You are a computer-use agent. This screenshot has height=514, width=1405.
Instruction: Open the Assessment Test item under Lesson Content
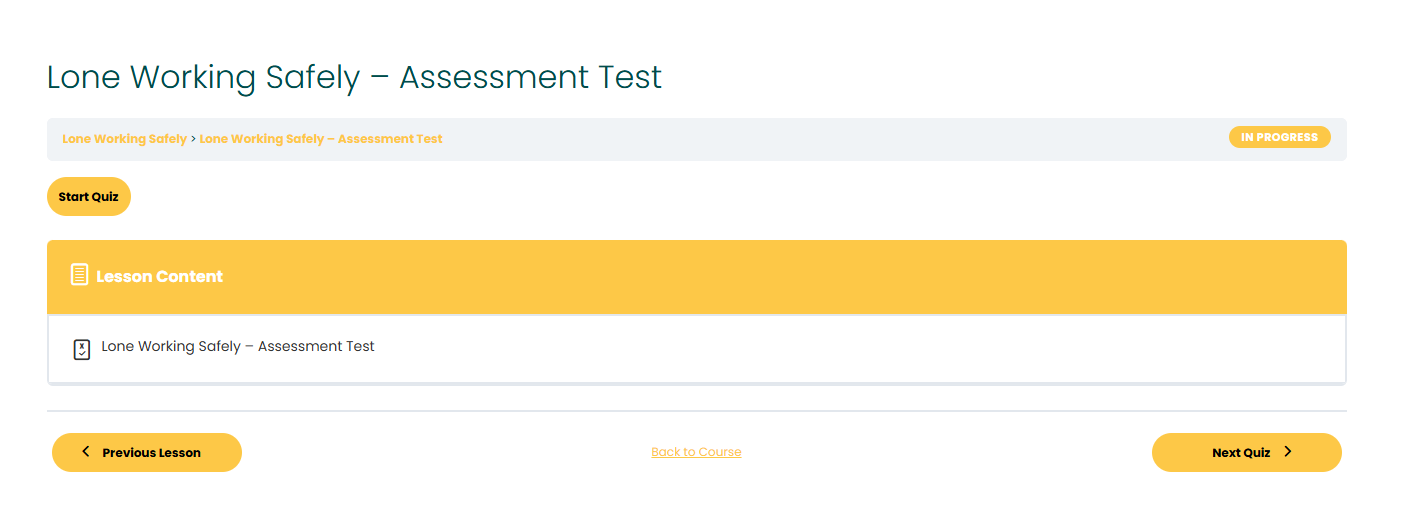pyautogui.click(x=238, y=346)
